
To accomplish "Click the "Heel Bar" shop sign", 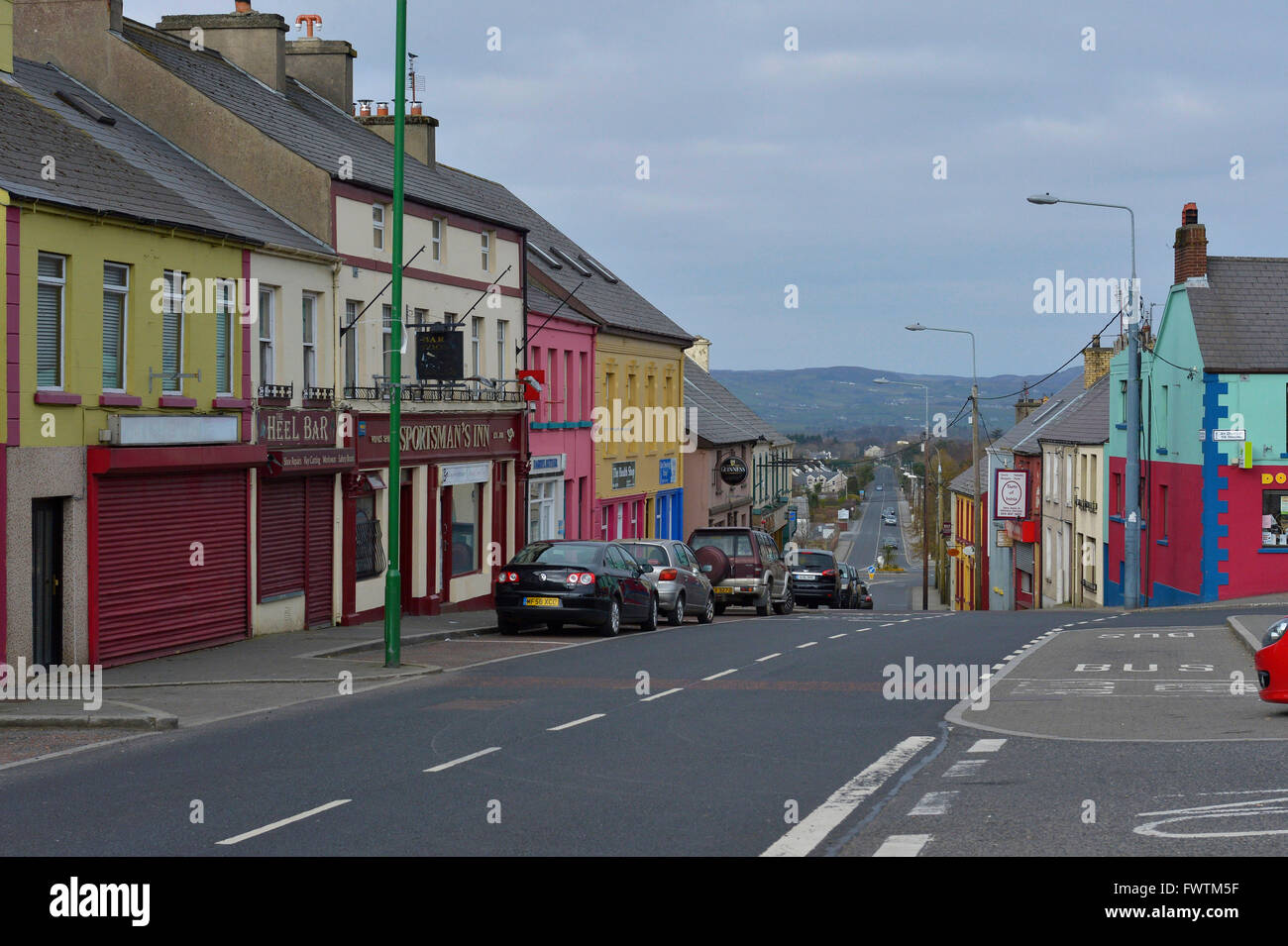I will [x=294, y=428].
